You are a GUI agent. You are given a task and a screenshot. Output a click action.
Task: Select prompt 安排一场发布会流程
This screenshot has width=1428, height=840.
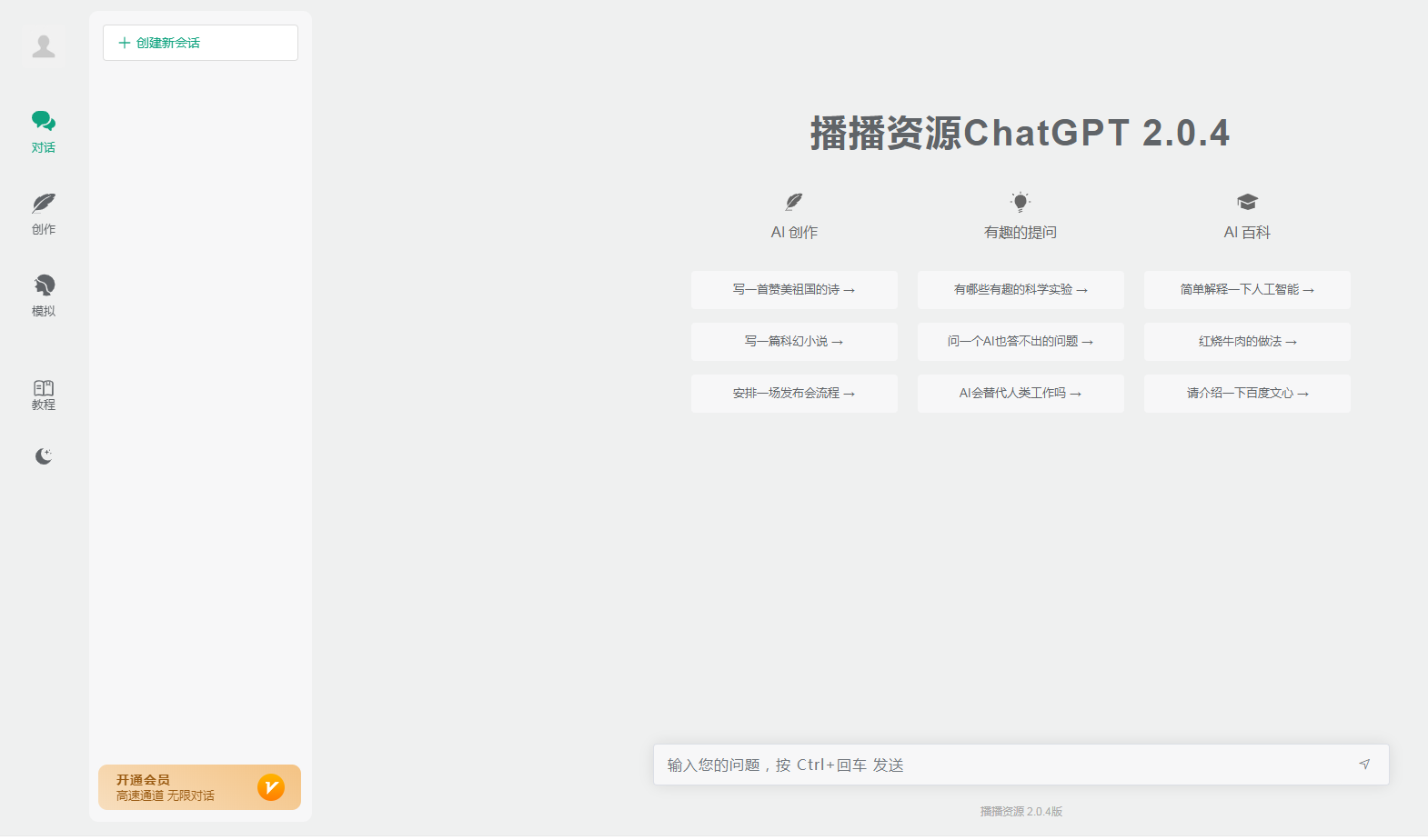[x=794, y=394]
